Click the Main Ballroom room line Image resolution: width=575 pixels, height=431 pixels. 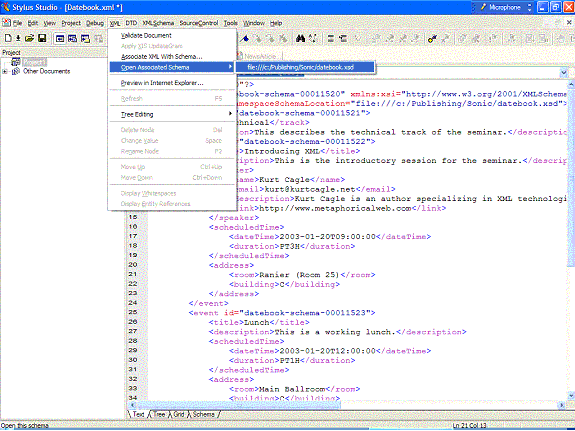tap(294, 389)
